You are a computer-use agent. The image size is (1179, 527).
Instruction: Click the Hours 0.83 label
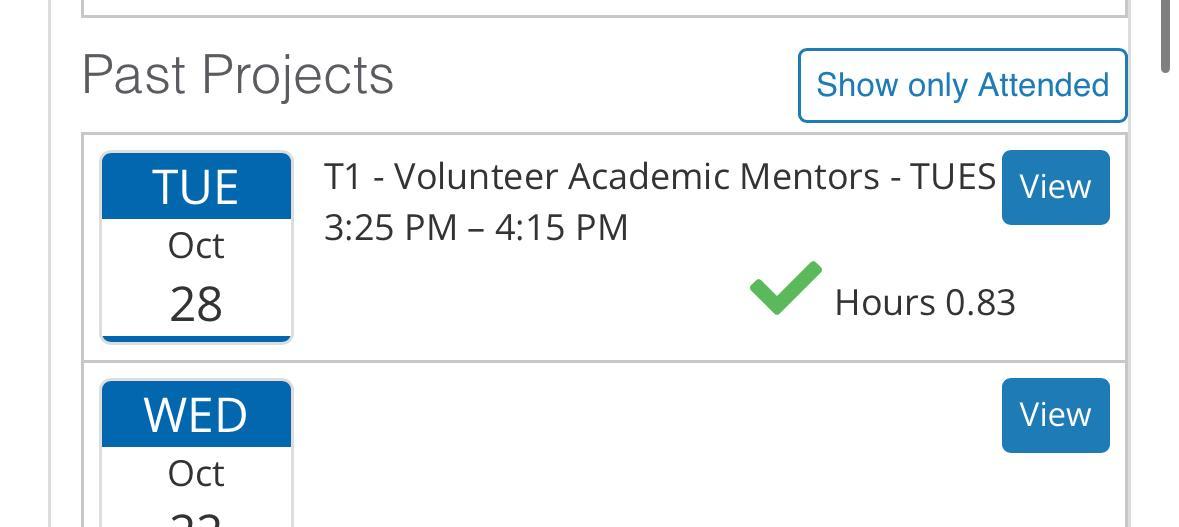coord(925,302)
